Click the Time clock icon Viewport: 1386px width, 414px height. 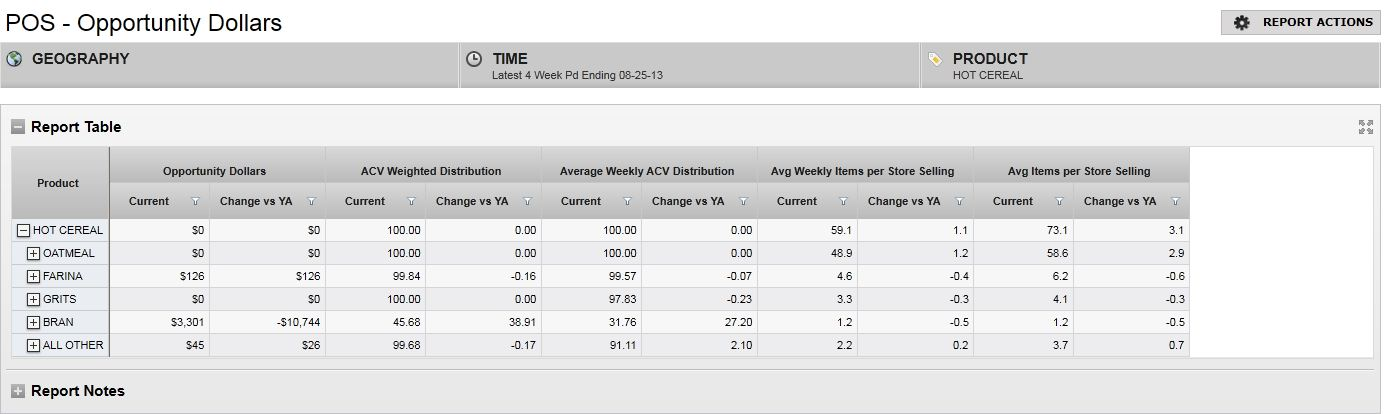[x=474, y=59]
